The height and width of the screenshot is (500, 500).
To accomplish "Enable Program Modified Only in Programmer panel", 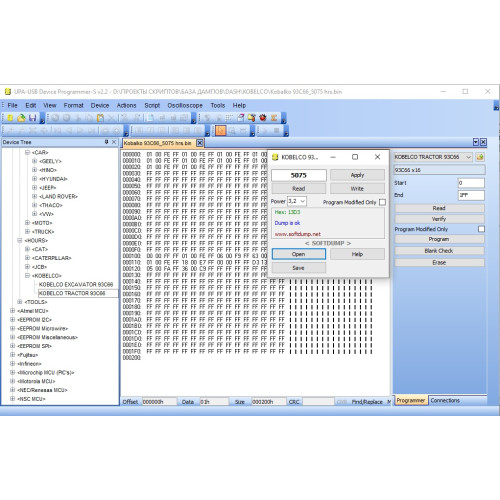I will click(481, 229).
